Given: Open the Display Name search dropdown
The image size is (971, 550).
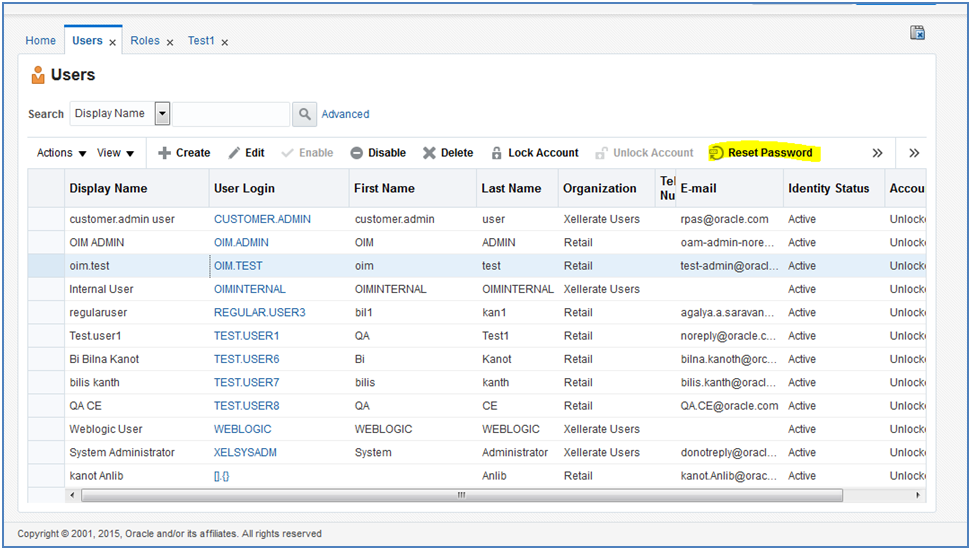Looking at the screenshot, I should pos(162,114).
